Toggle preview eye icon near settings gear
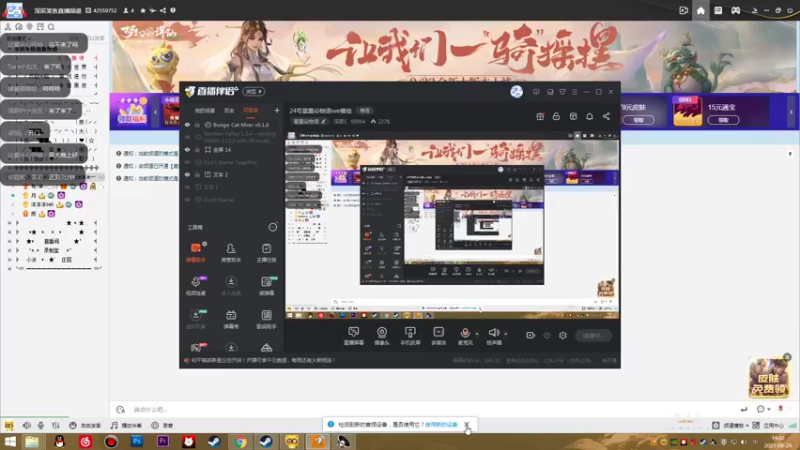The height and width of the screenshot is (450, 800). pyautogui.click(x=547, y=335)
